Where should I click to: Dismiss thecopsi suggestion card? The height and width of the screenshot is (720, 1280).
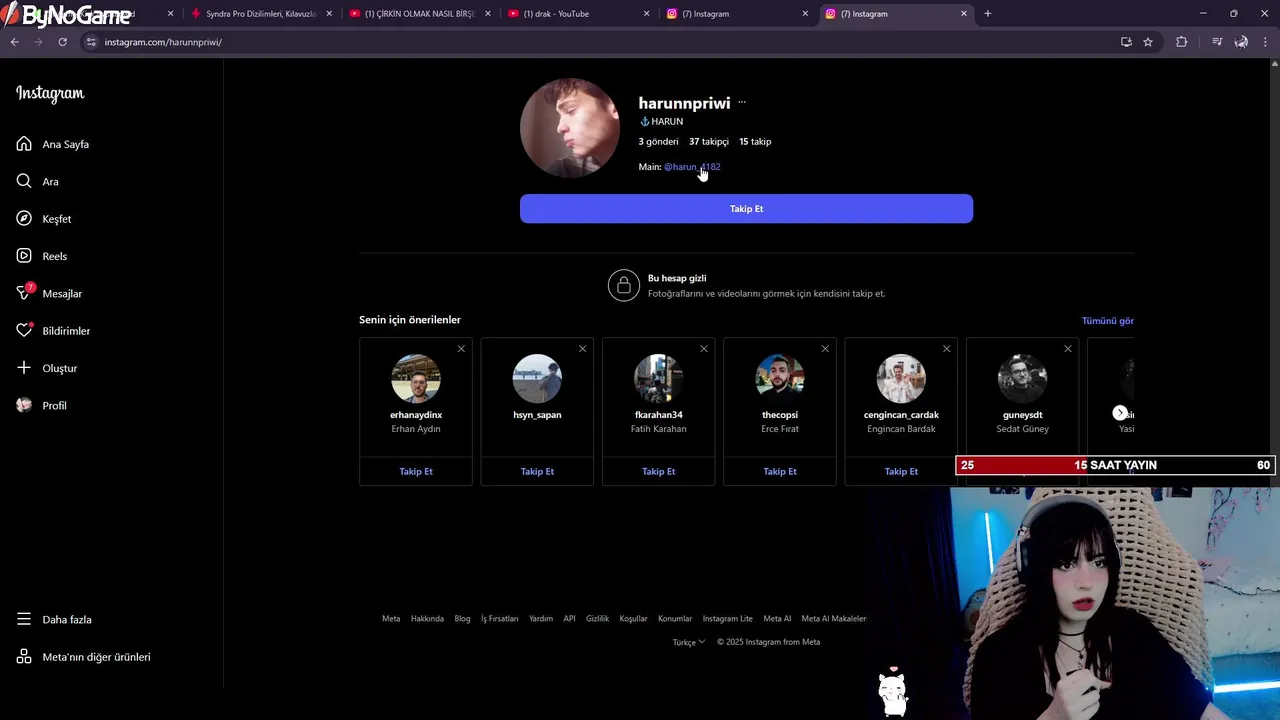[825, 349]
